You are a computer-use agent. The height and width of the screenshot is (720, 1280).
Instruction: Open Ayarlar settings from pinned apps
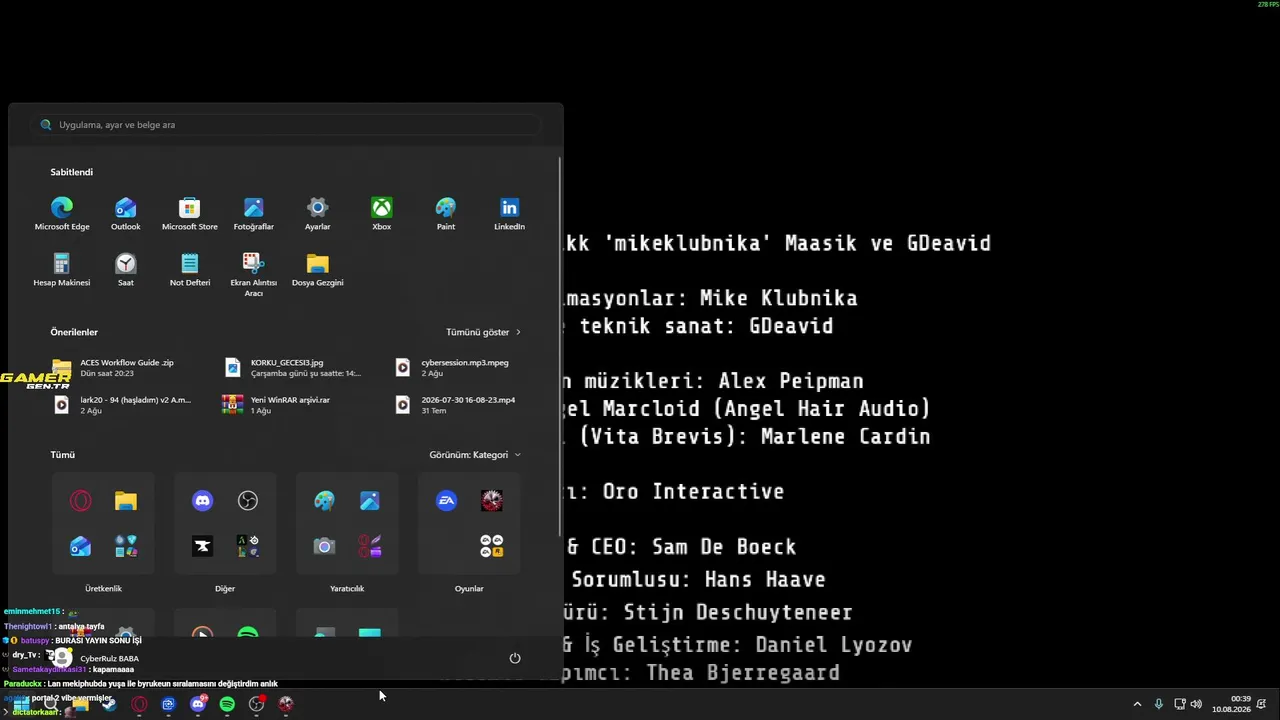point(318,213)
